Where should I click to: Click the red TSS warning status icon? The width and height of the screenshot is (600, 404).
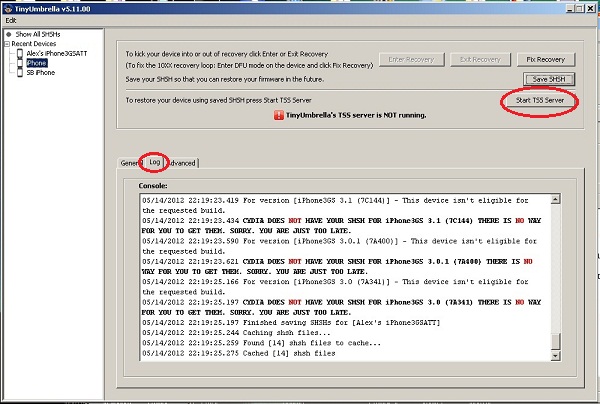pos(279,115)
